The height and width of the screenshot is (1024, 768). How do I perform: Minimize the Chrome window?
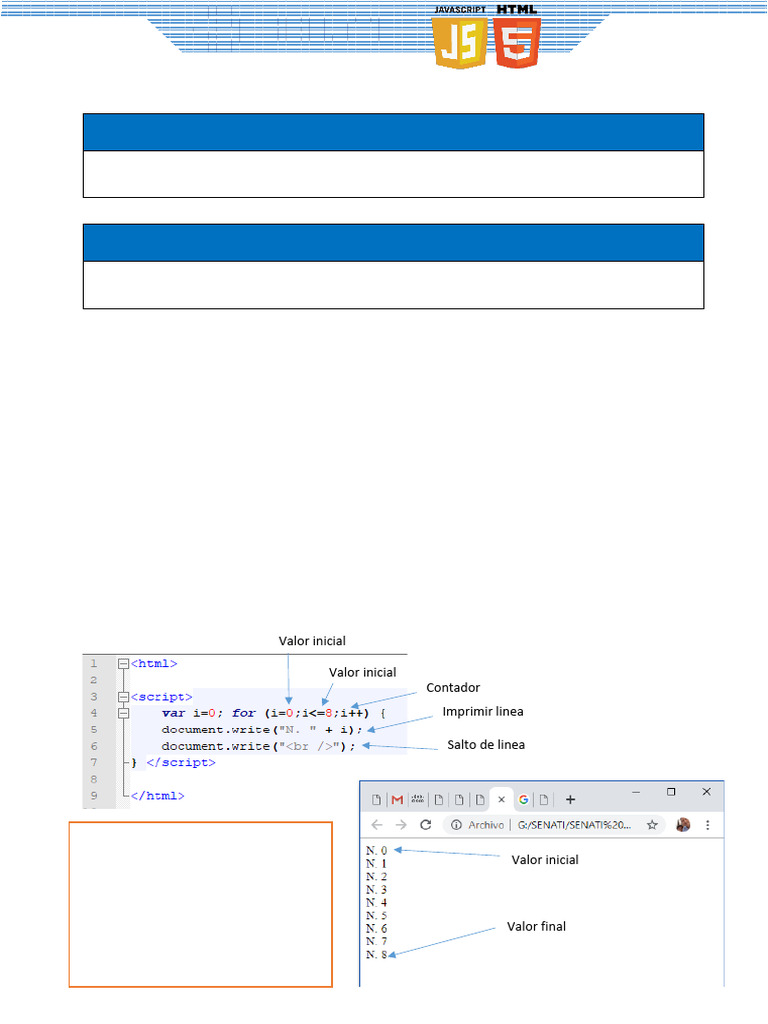click(x=636, y=792)
